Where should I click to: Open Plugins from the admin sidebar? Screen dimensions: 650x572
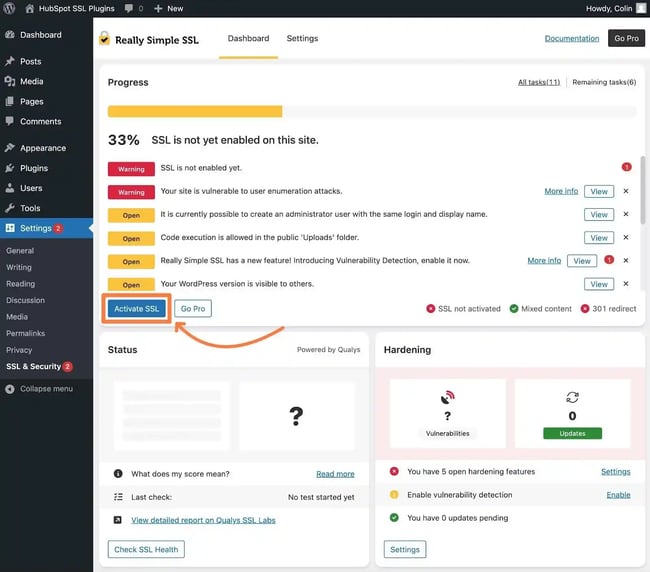coord(33,168)
